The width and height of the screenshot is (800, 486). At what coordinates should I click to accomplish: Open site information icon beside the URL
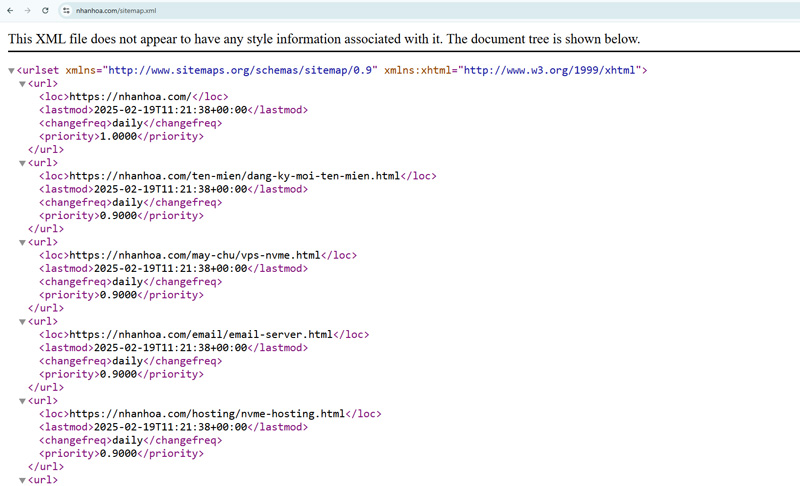tap(66, 10)
